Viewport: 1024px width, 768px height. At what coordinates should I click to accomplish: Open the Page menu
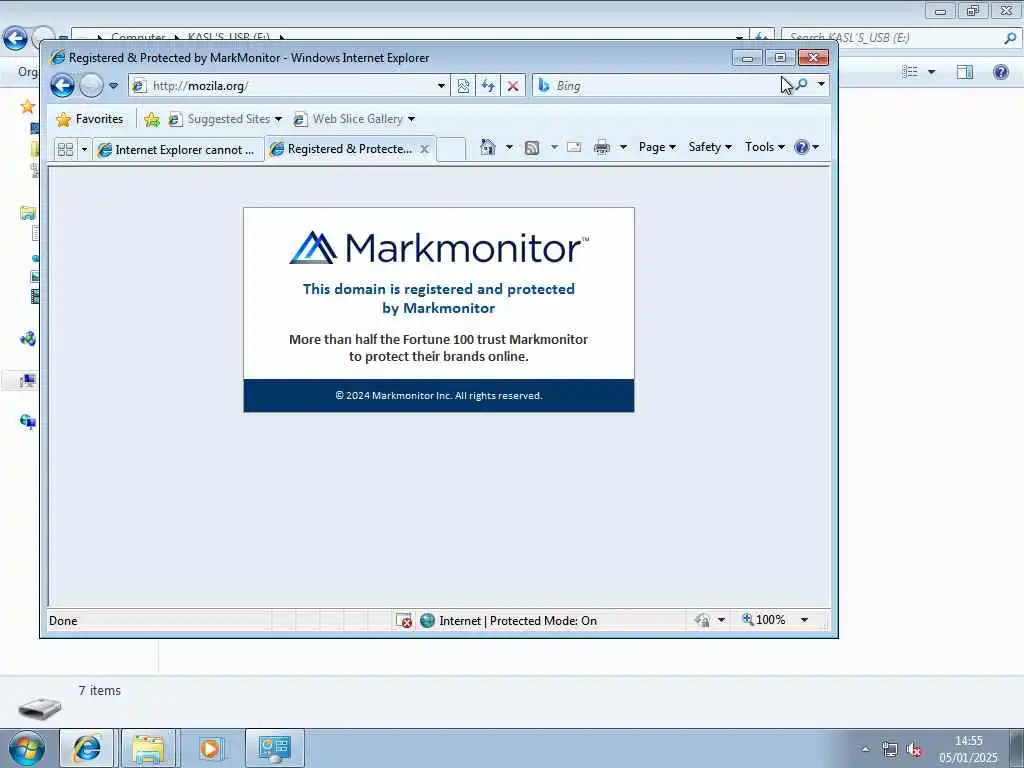click(x=657, y=147)
